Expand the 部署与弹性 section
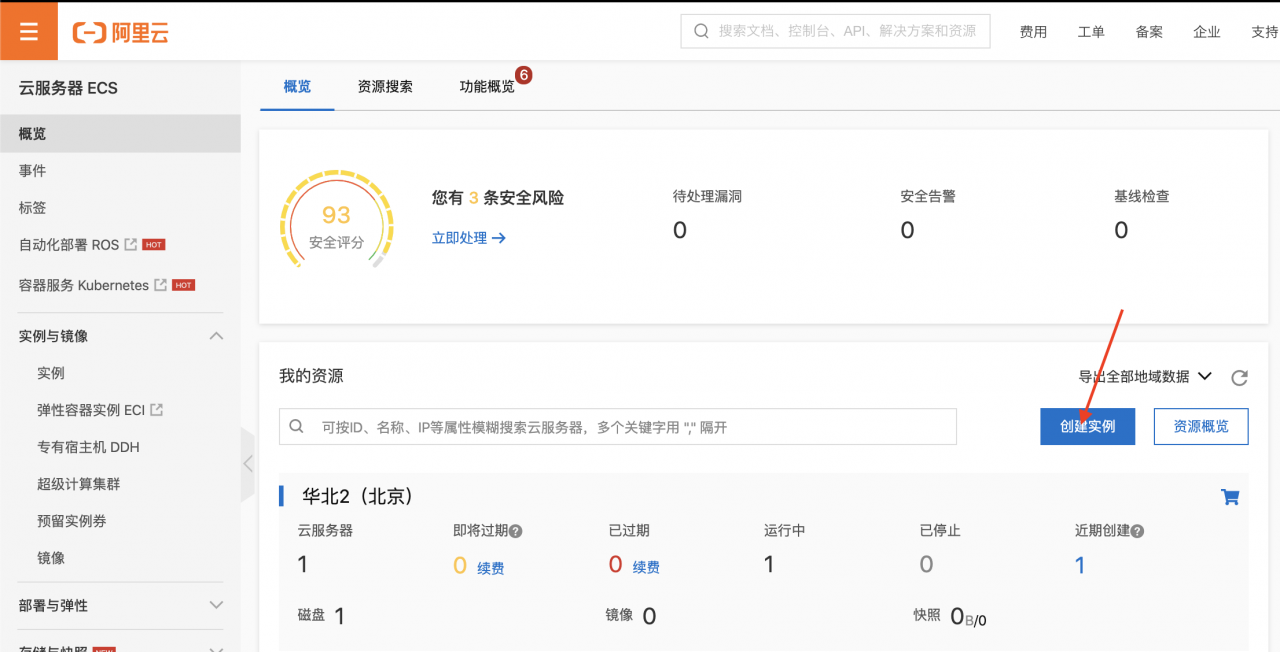The width and height of the screenshot is (1280, 652). tap(216, 605)
